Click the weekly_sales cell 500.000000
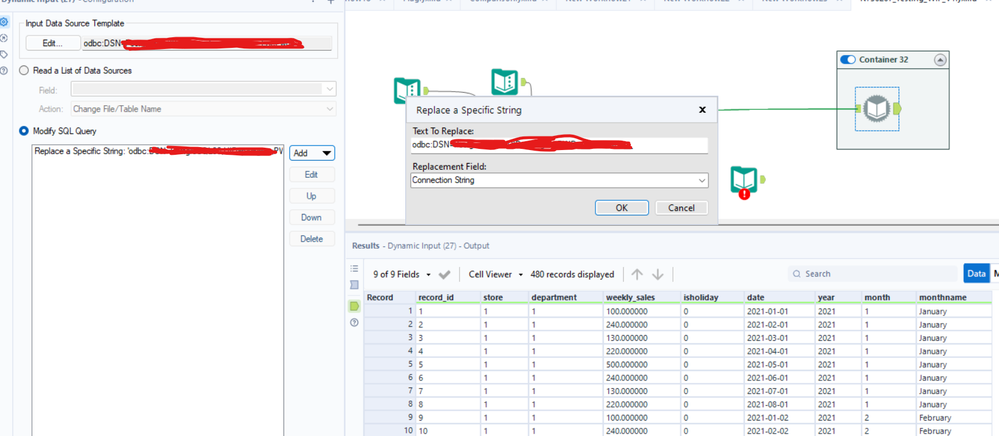 642,365
